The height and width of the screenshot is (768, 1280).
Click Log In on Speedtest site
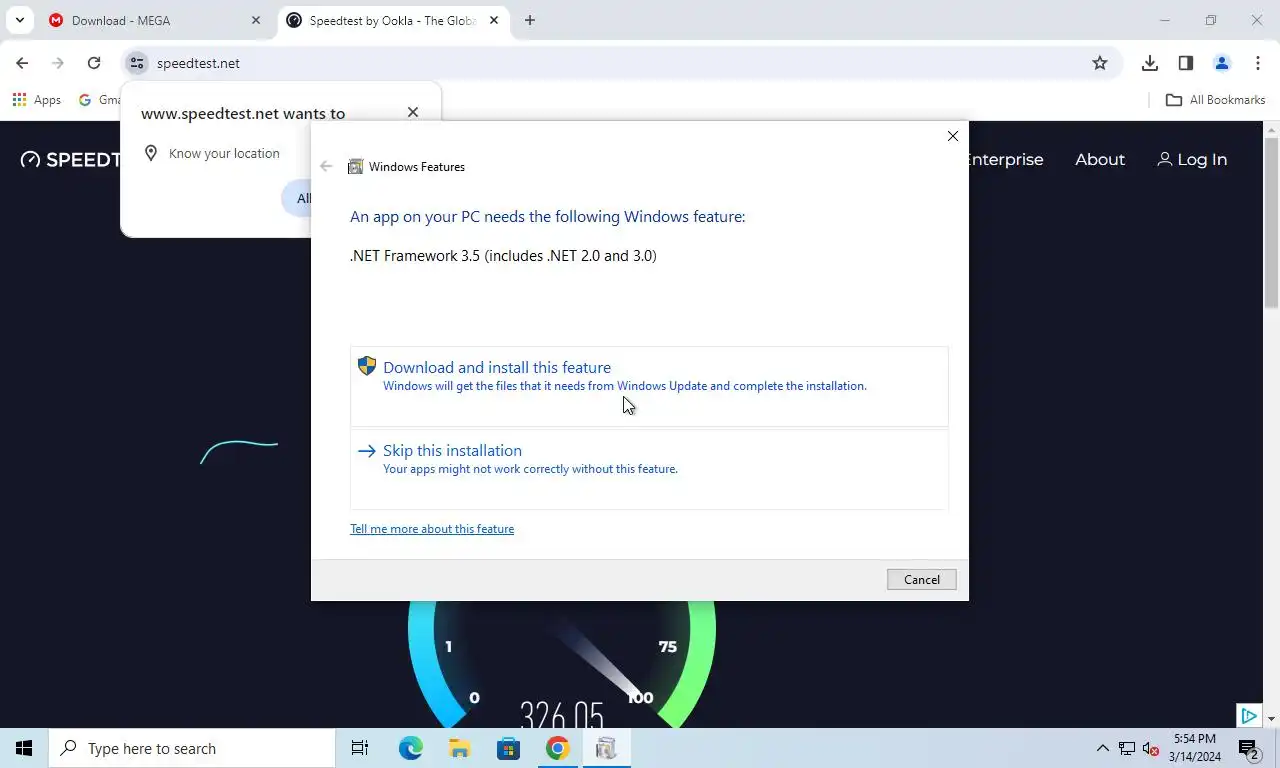click(x=1192, y=160)
